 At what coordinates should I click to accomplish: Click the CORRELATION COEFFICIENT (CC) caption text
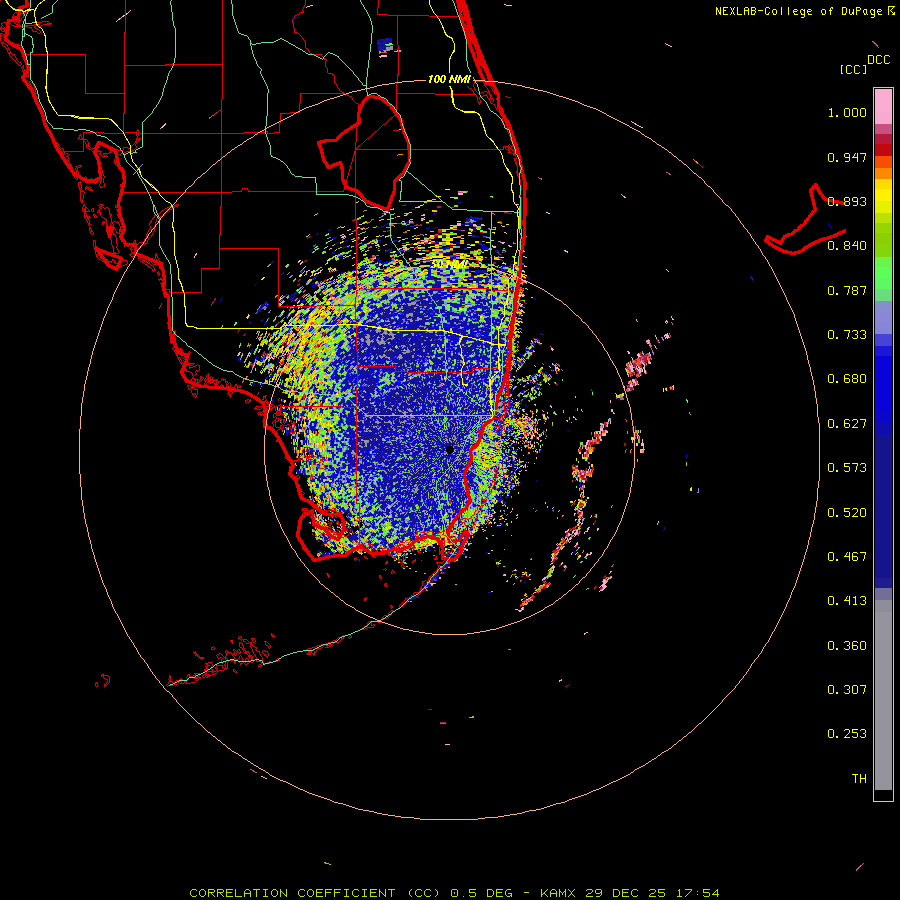click(x=315, y=893)
